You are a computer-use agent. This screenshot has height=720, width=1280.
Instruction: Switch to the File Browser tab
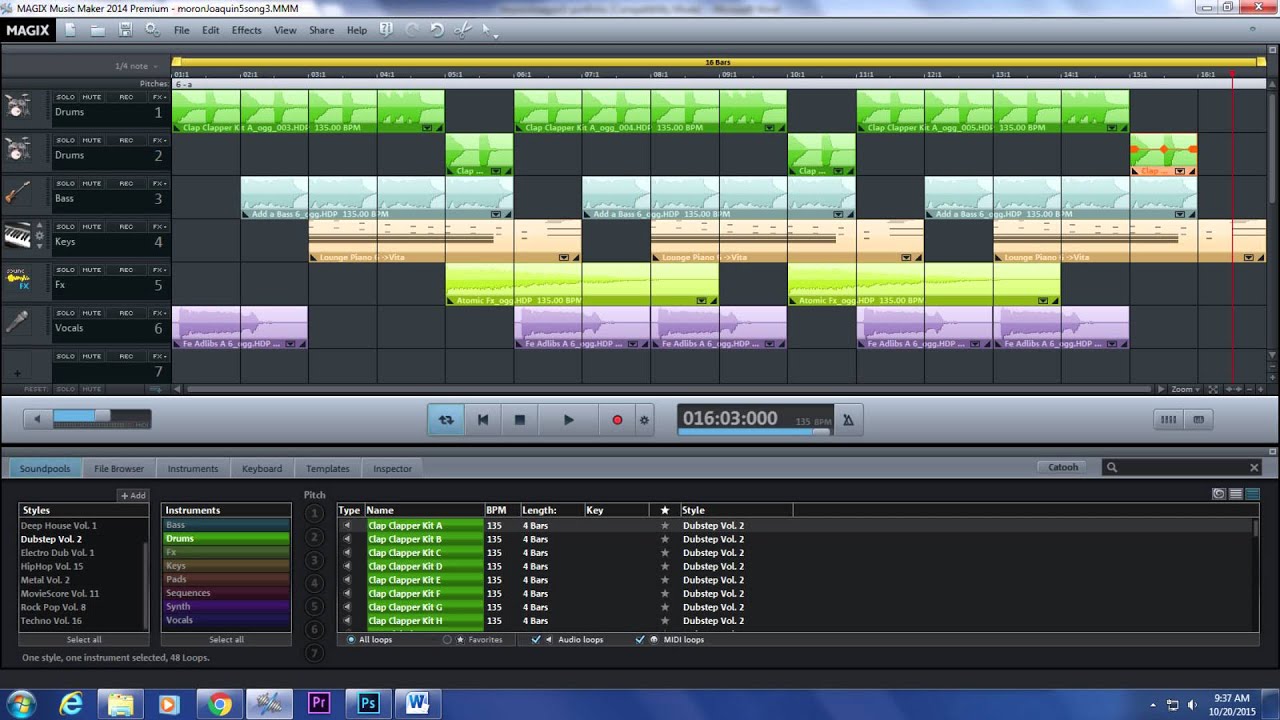(119, 468)
